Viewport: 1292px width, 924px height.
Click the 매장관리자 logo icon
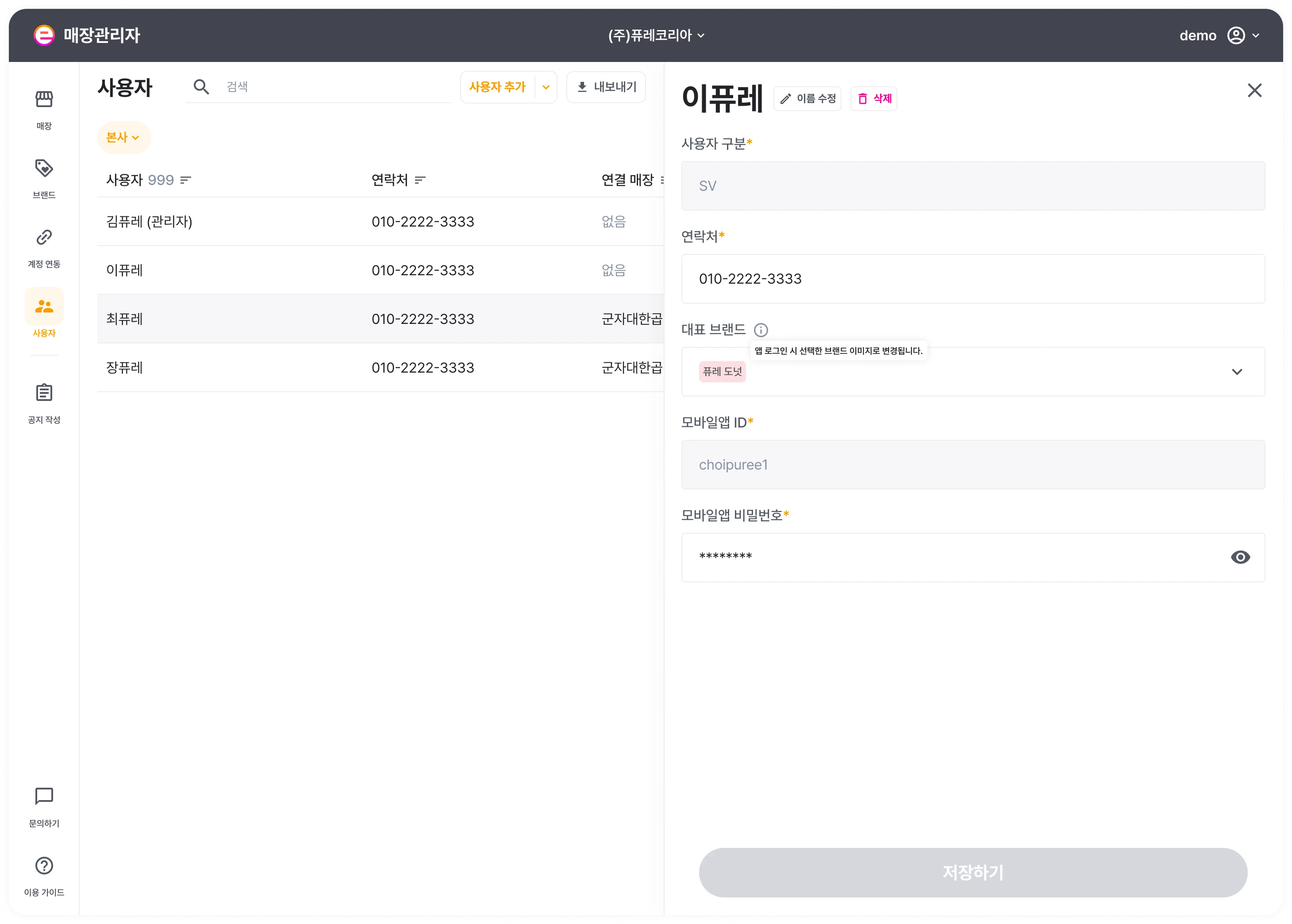44,35
